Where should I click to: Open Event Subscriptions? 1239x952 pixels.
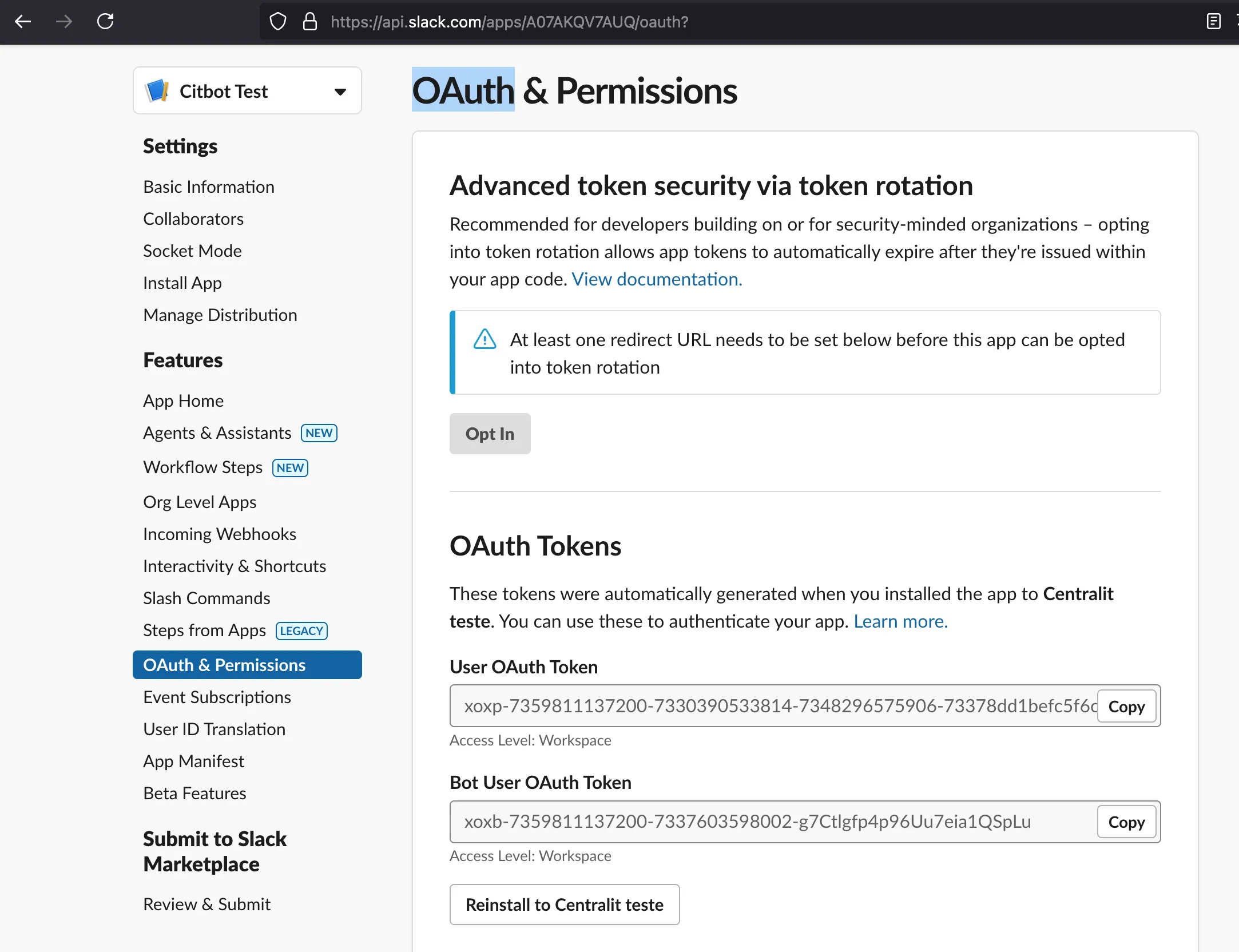(x=217, y=697)
